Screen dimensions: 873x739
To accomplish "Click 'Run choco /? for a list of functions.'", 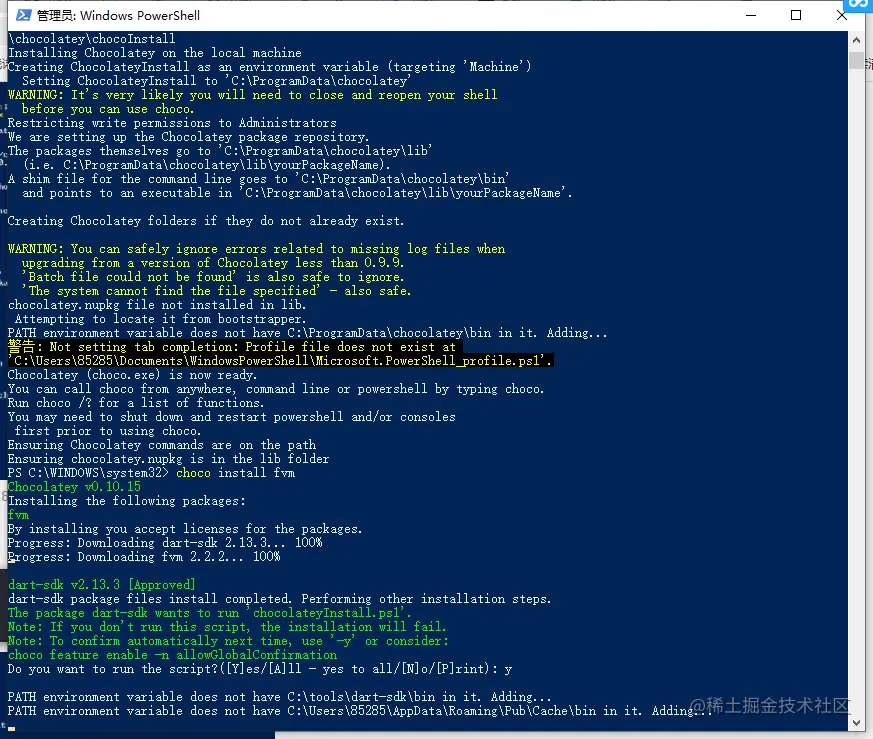I will coord(136,403).
